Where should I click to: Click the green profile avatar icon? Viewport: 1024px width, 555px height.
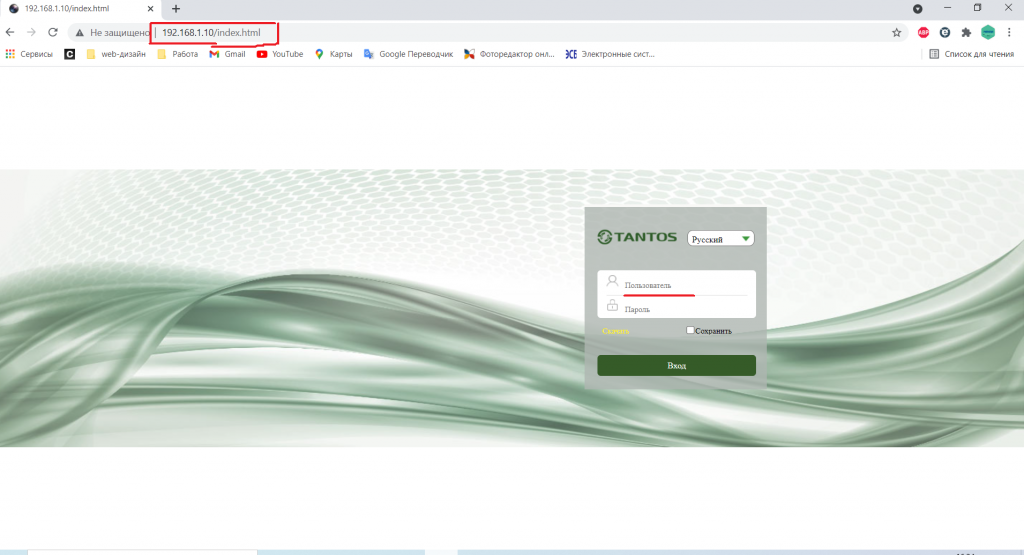coord(988,32)
